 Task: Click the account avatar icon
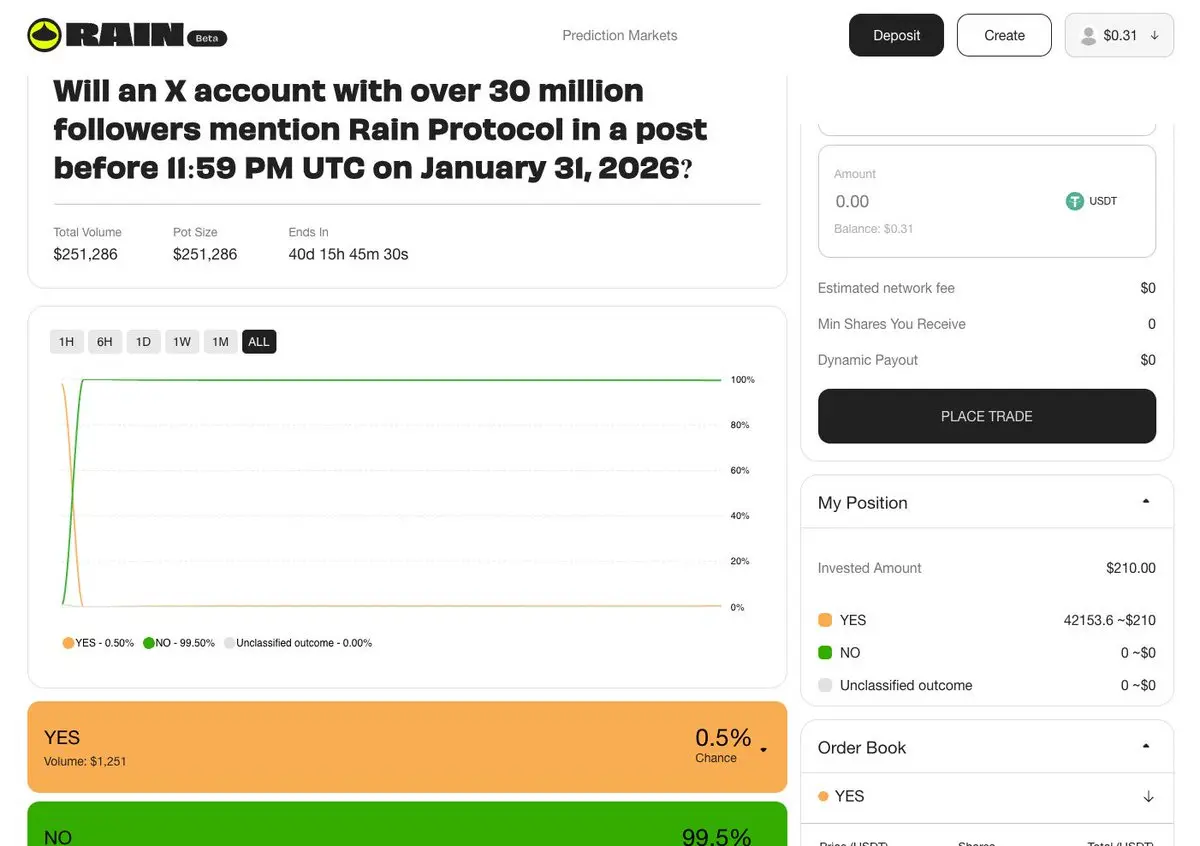(1088, 36)
